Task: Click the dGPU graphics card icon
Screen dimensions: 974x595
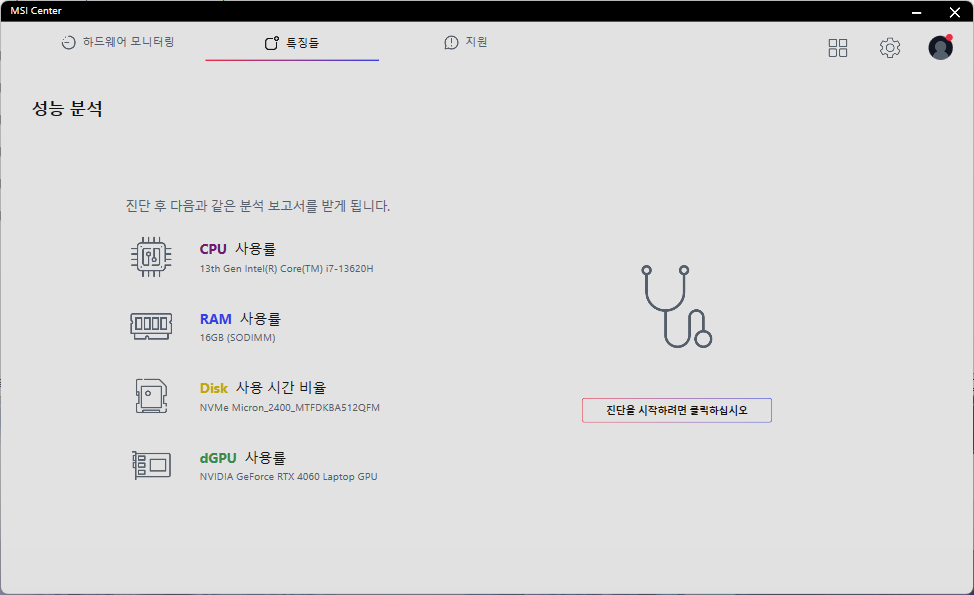Action: tap(152, 465)
